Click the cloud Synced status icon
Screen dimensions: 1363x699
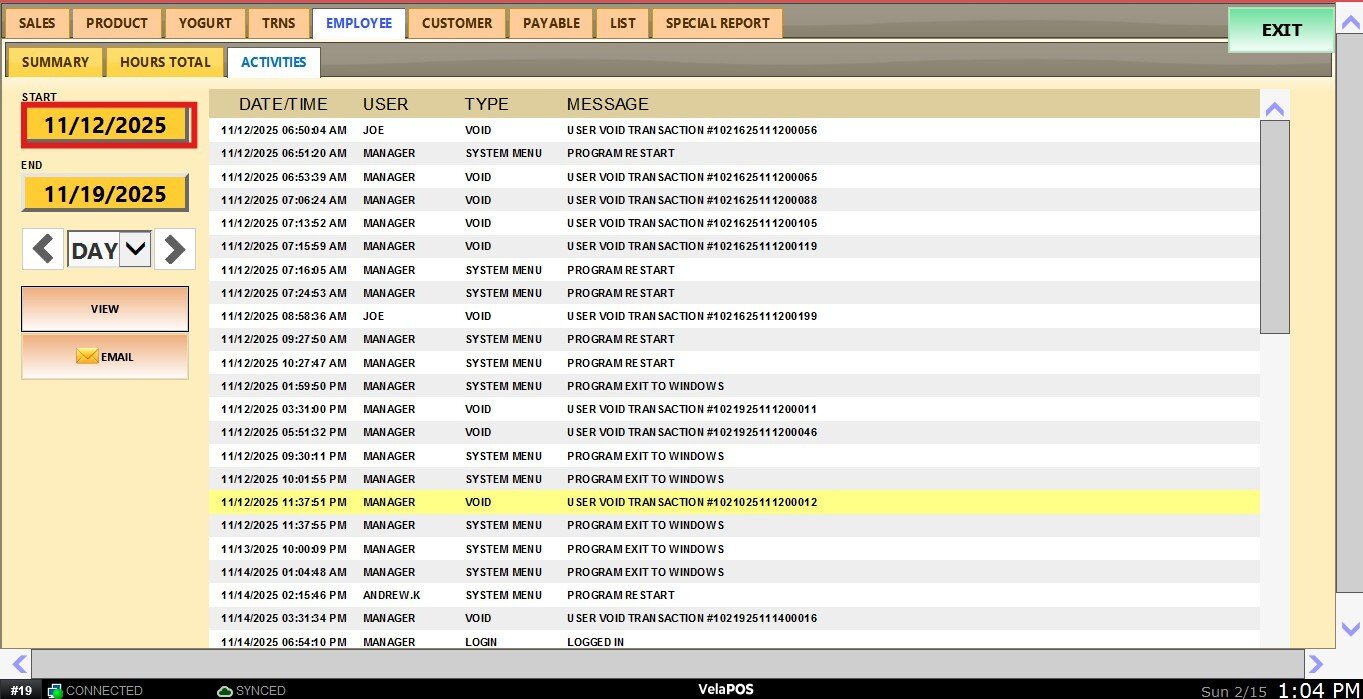click(x=225, y=690)
